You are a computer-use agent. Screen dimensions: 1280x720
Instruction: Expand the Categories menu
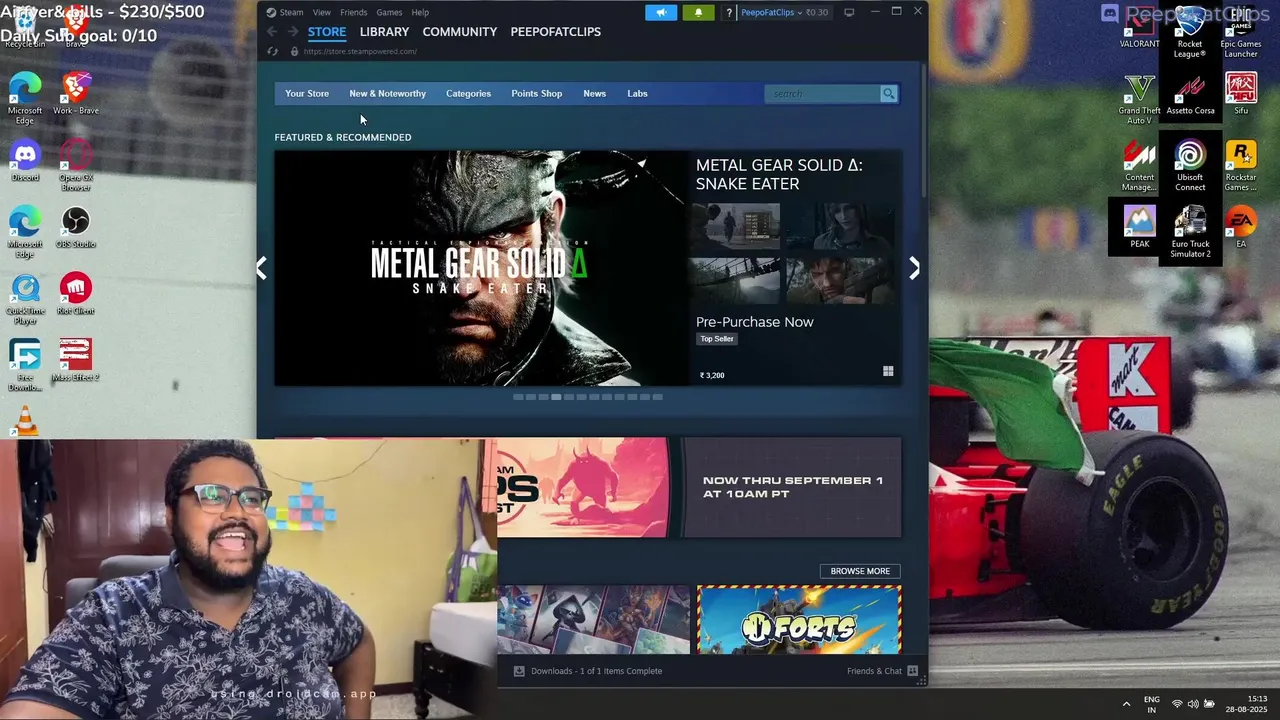[468, 93]
